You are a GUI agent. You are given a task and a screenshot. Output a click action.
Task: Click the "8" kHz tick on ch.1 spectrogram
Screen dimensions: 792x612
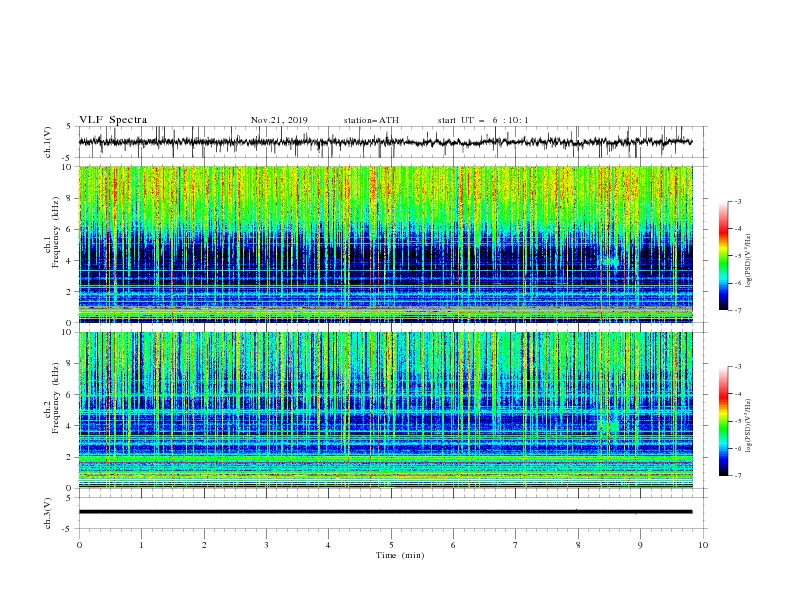(x=70, y=198)
